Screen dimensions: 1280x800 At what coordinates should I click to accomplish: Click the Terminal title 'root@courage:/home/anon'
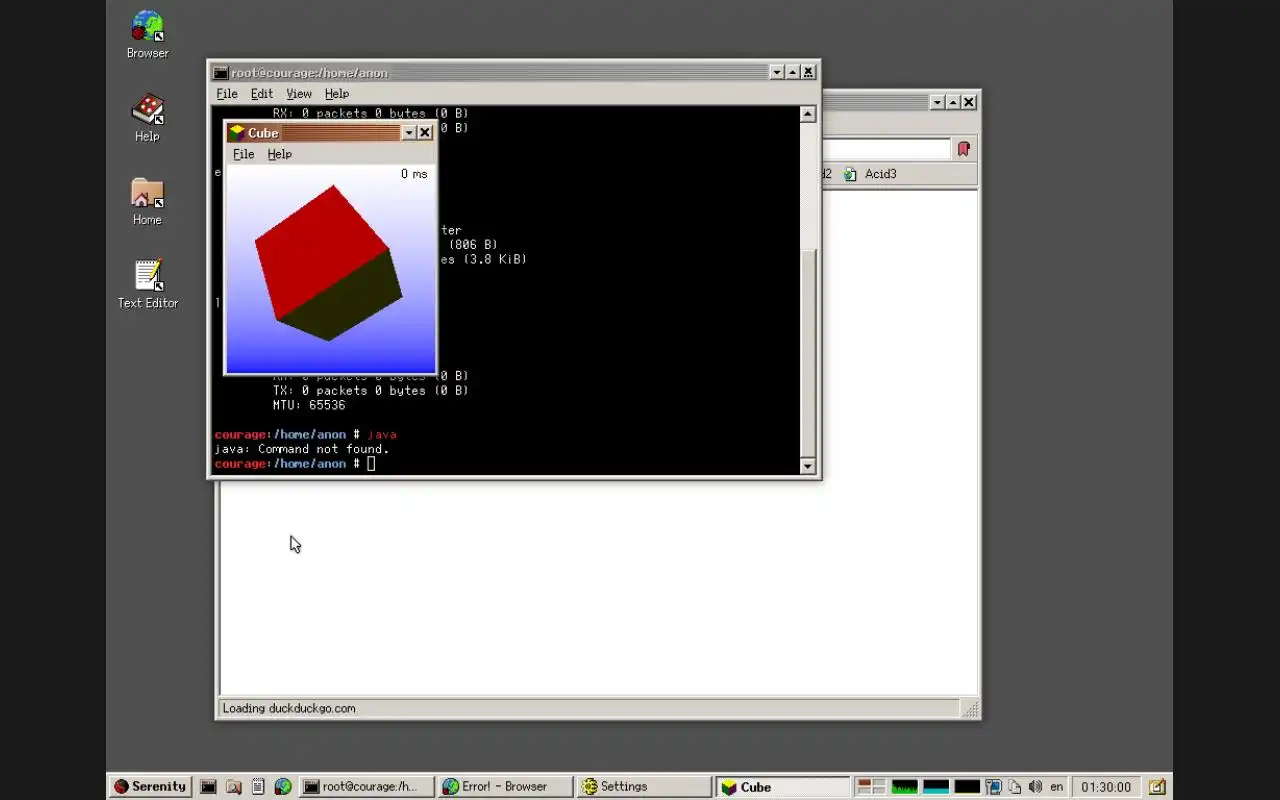tap(310, 72)
